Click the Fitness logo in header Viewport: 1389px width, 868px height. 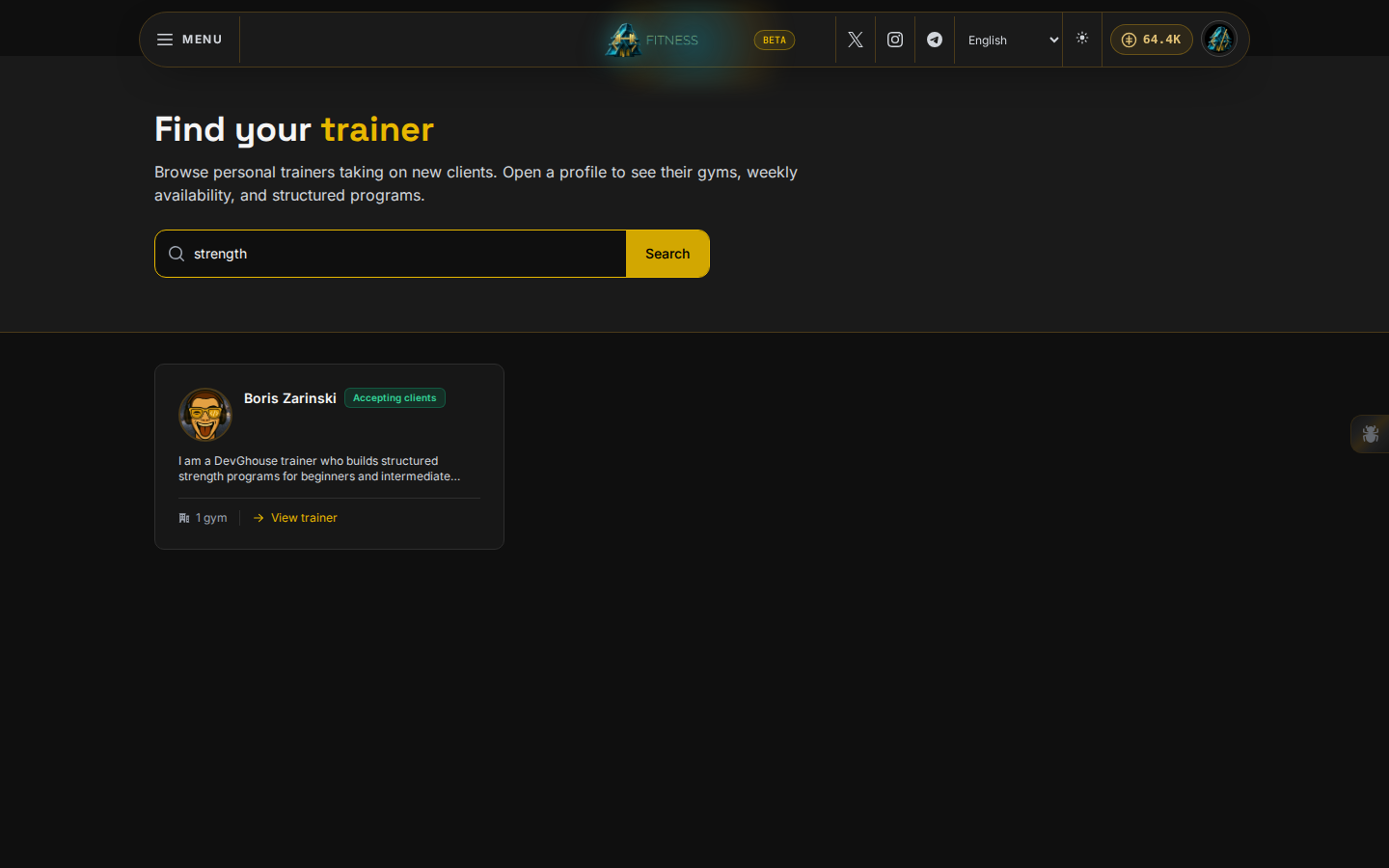pos(652,40)
